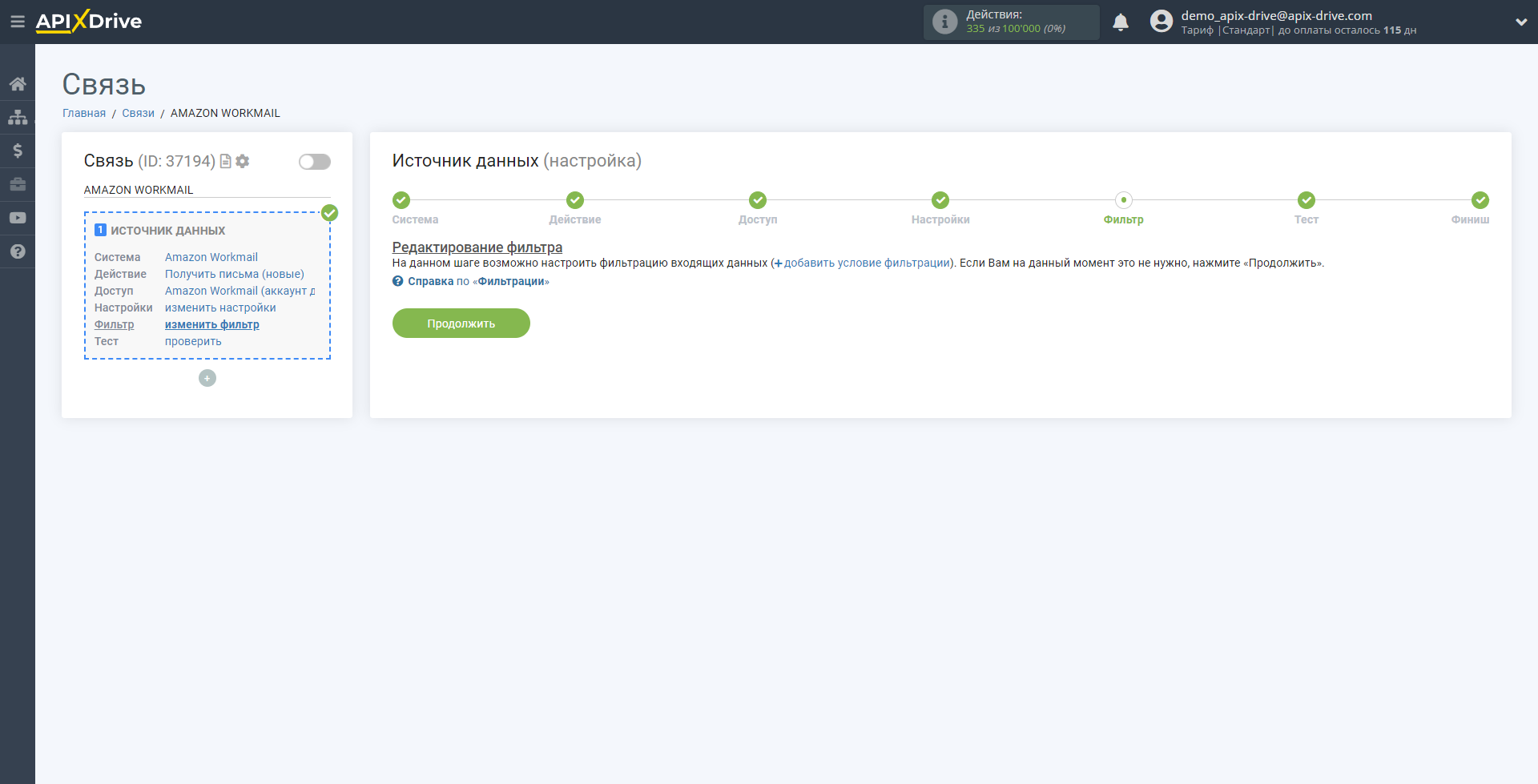Open the briefcase sidebar icon
This screenshot has width=1538, height=784.
pyautogui.click(x=18, y=184)
